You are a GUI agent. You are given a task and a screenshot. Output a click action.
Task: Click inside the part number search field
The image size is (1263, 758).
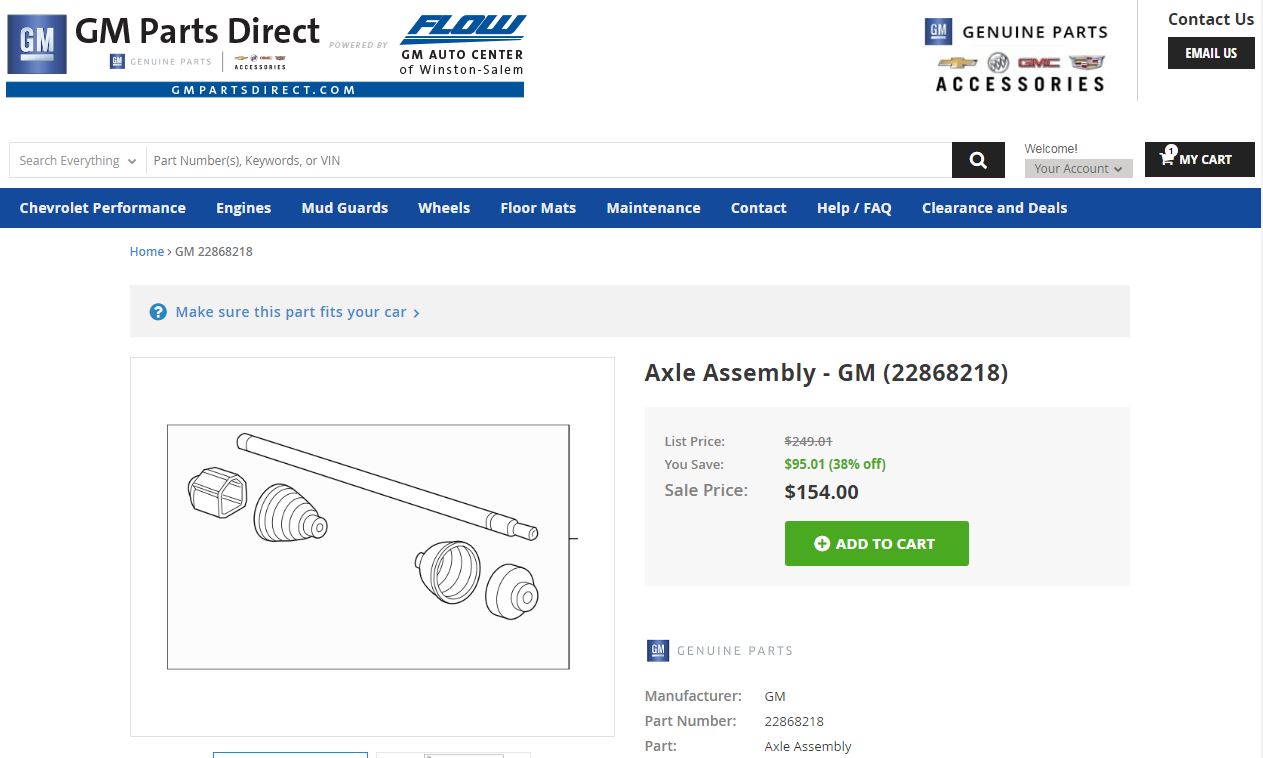(x=548, y=160)
